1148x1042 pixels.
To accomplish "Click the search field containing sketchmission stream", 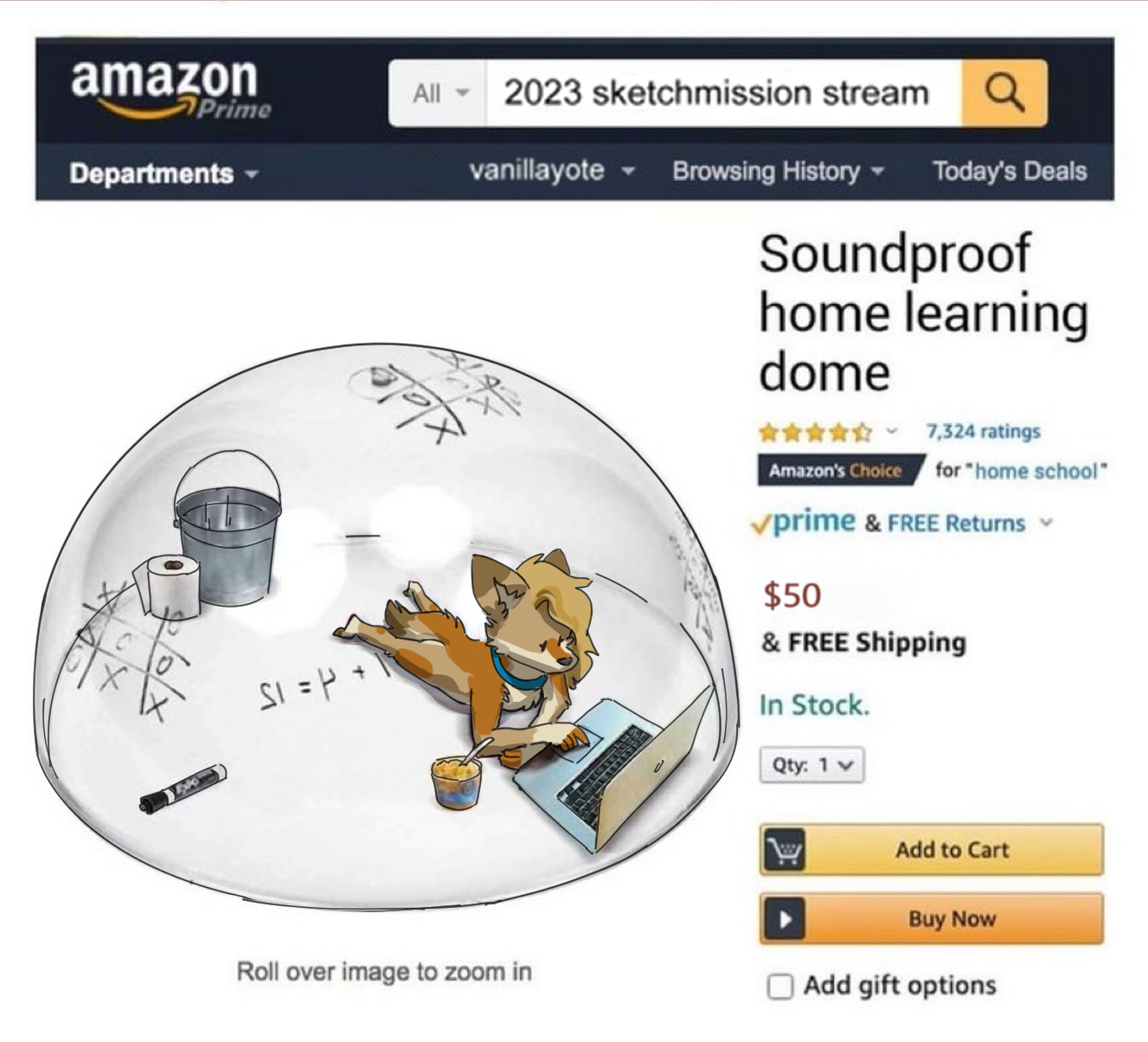I will [724, 93].
